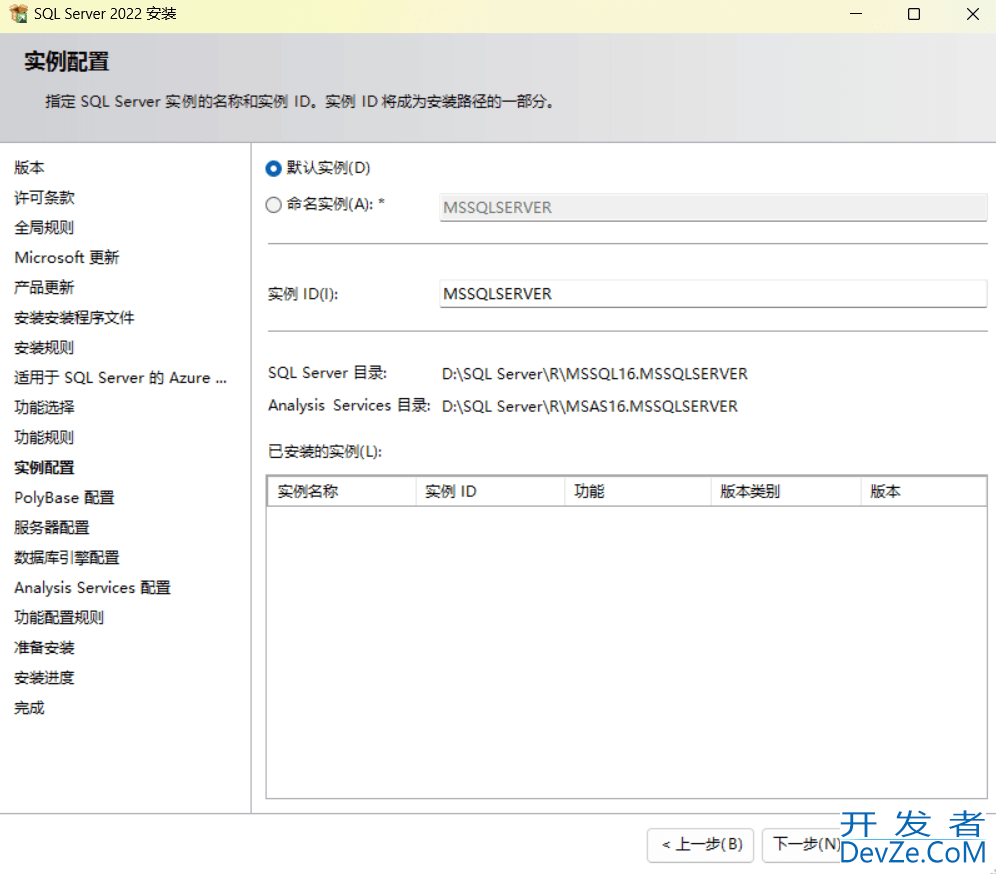Open the 功能选择 step
The width and height of the screenshot is (996, 874).
(44, 407)
